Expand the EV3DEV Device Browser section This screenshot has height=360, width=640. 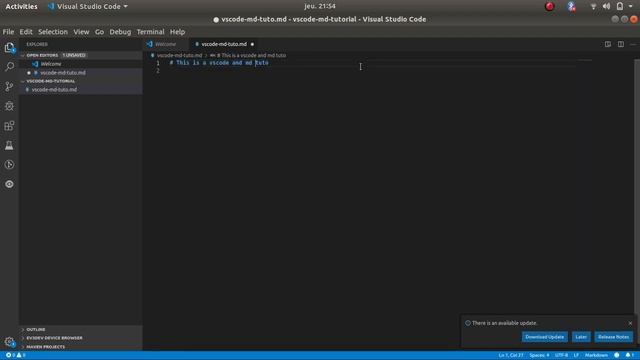tap(54, 338)
